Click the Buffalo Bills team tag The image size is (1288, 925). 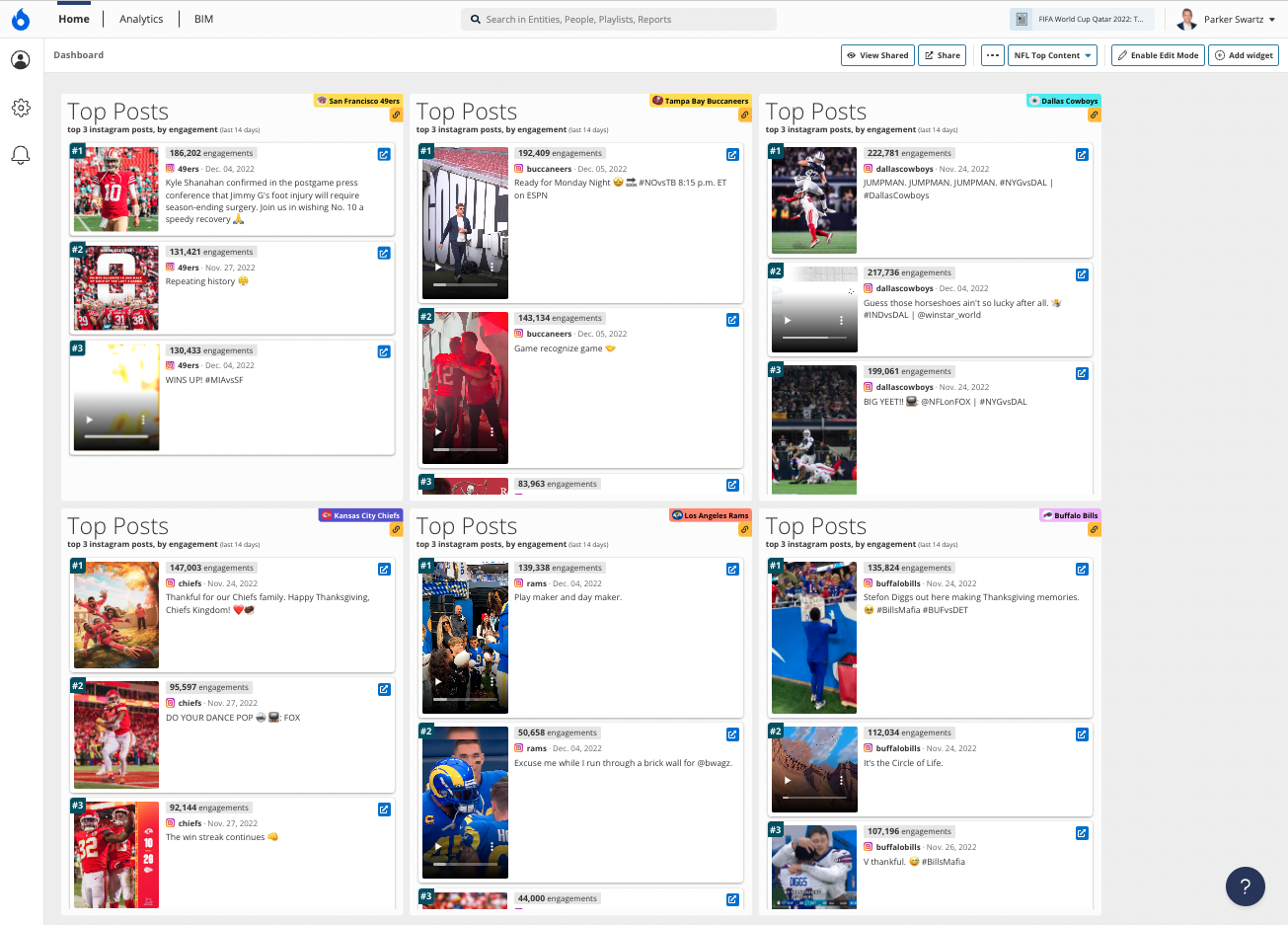coord(1070,515)
